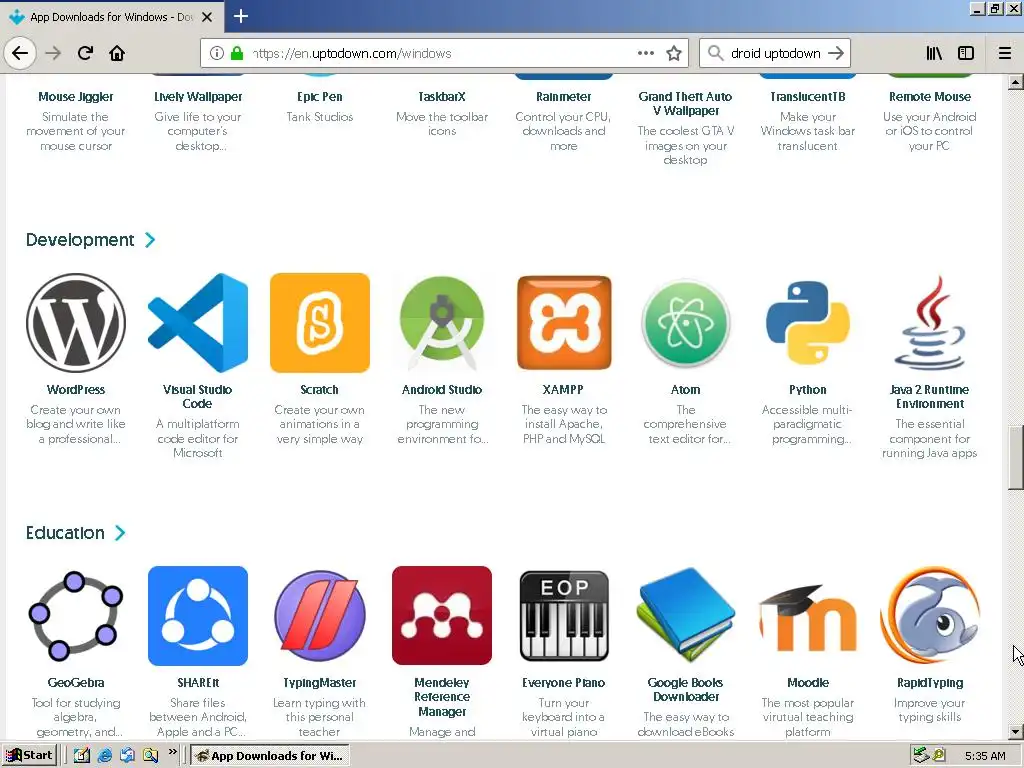Show site information icon in address bar
The width and height of the screenshot is (1024, 768).
click(216, 54)
